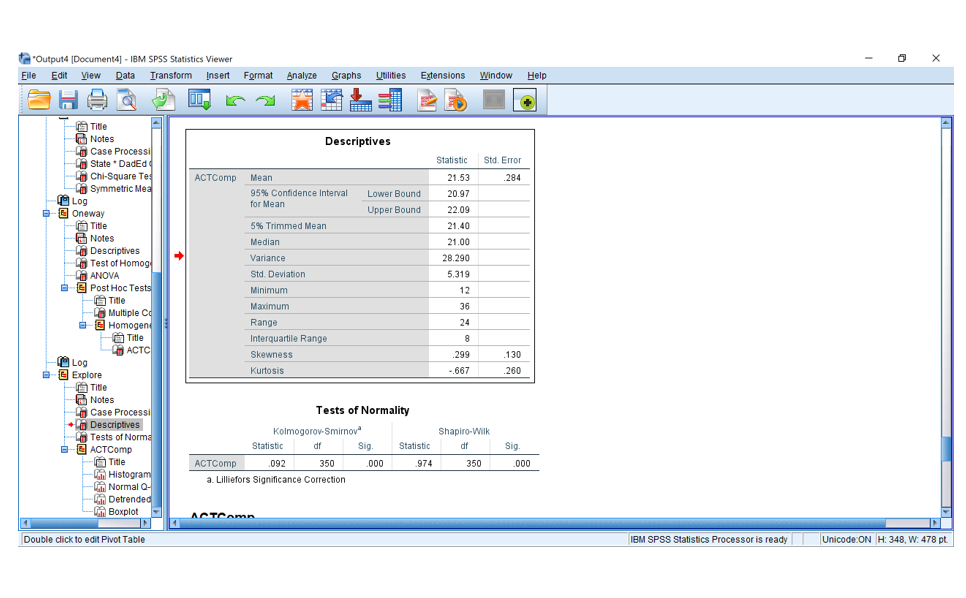The image size is (966, 598).
Task: Collapse the Homogeneous subsets node
Action: click(x=83, y=325)
